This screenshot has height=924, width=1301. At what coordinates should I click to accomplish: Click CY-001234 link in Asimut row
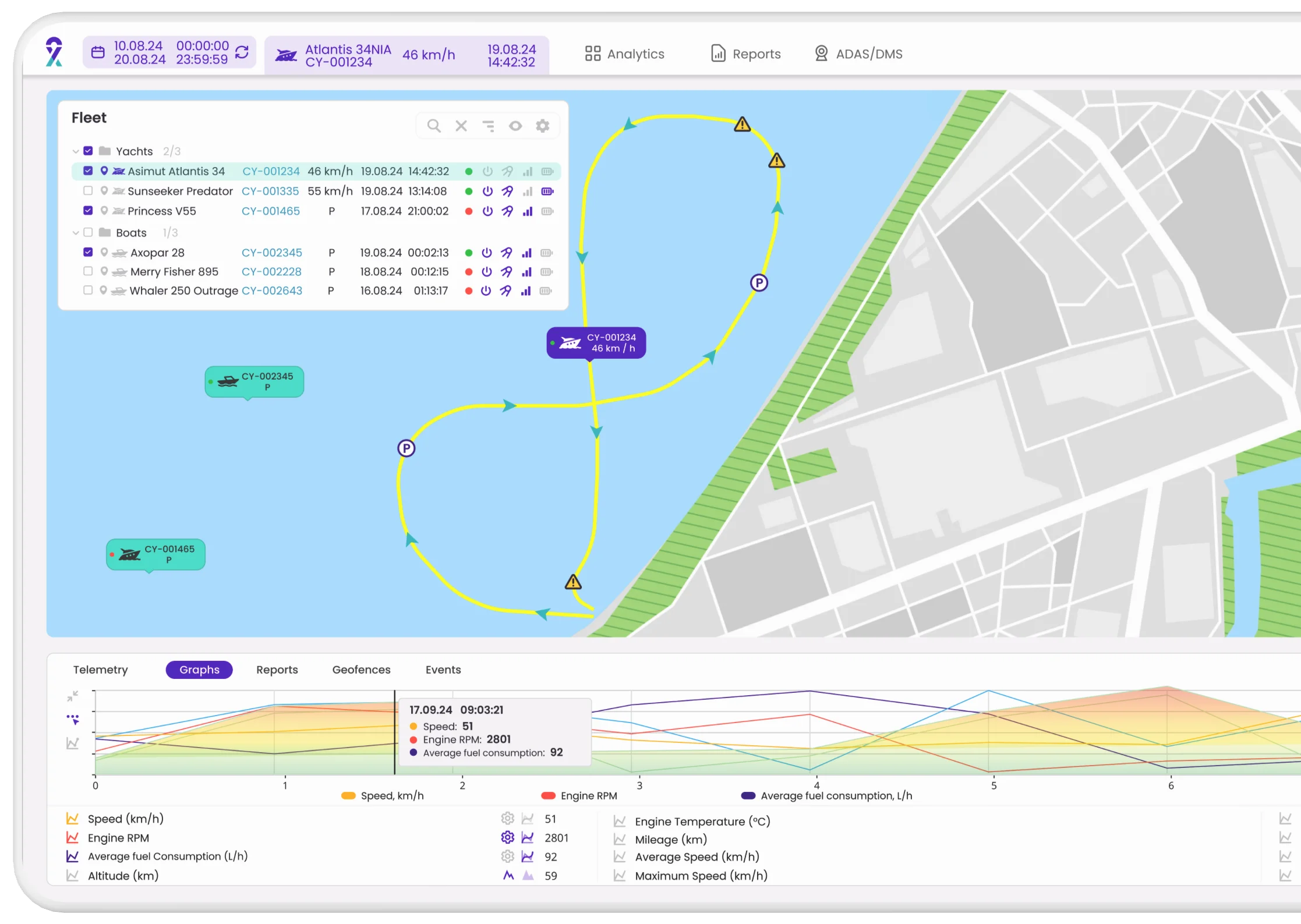271,171
